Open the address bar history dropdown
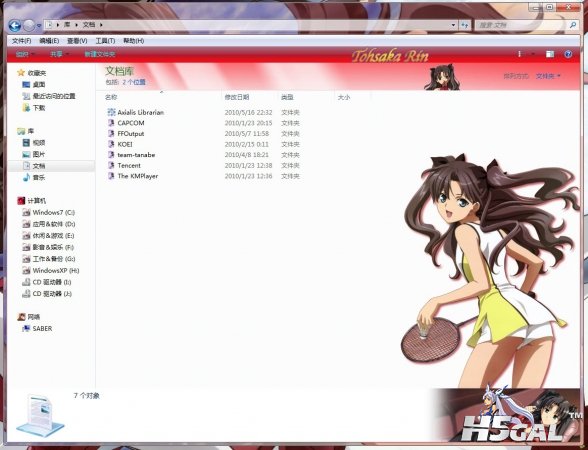 [453, 25]
